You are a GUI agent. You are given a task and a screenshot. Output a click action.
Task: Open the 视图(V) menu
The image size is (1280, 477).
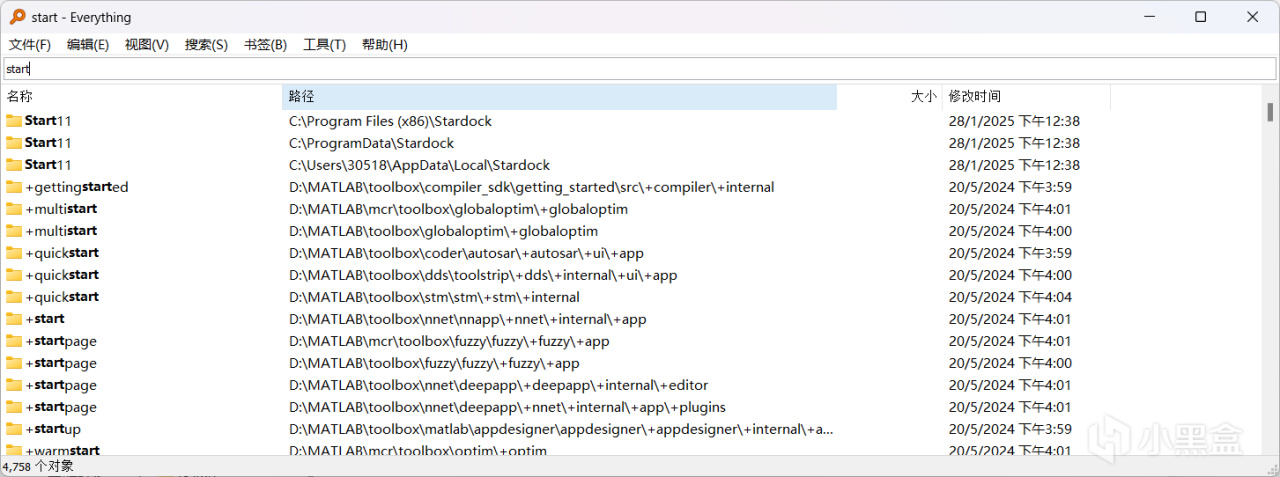coord(147,45)
